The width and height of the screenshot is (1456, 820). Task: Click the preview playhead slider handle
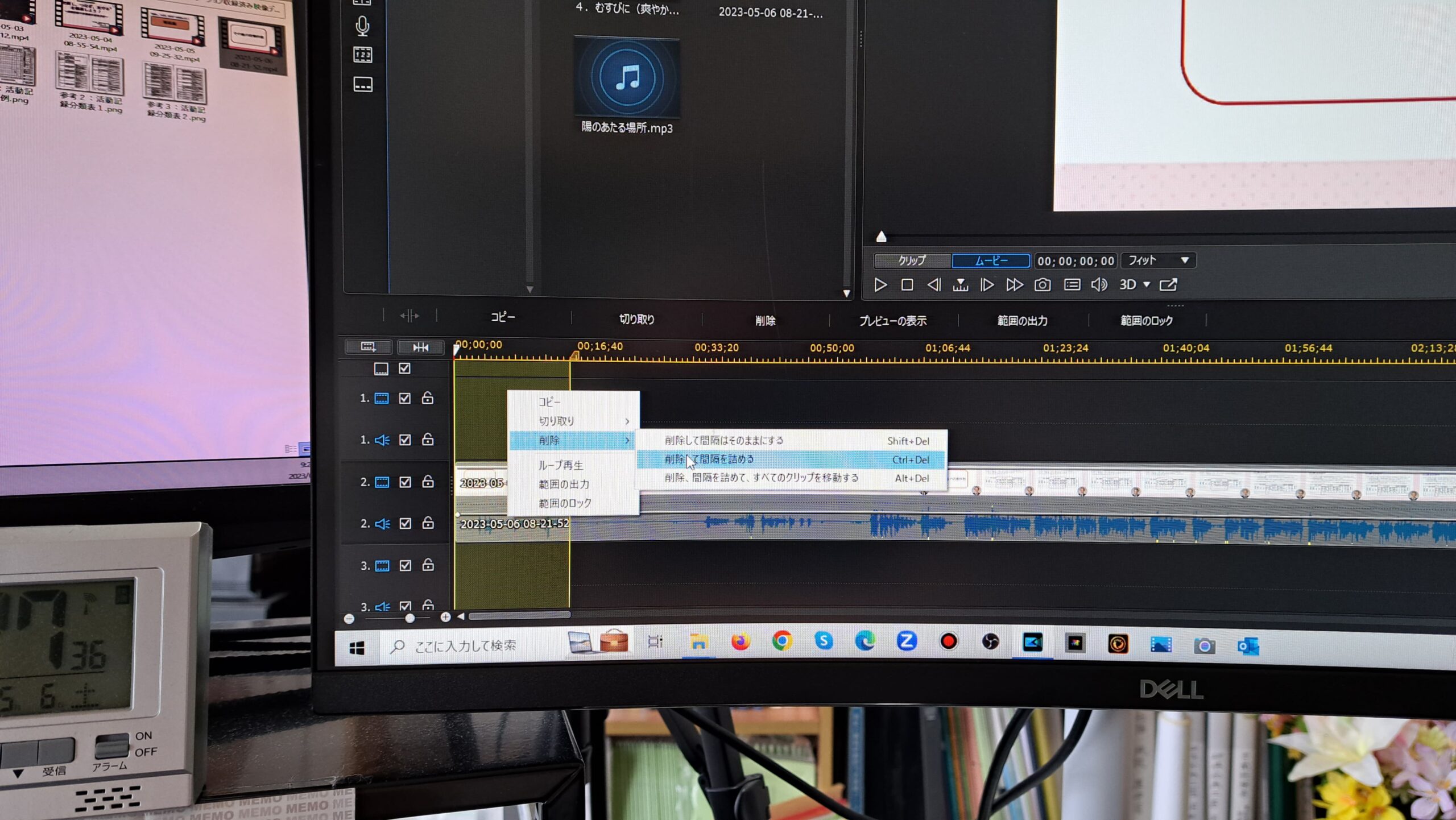pyautogui.click(x=881, y=237)
